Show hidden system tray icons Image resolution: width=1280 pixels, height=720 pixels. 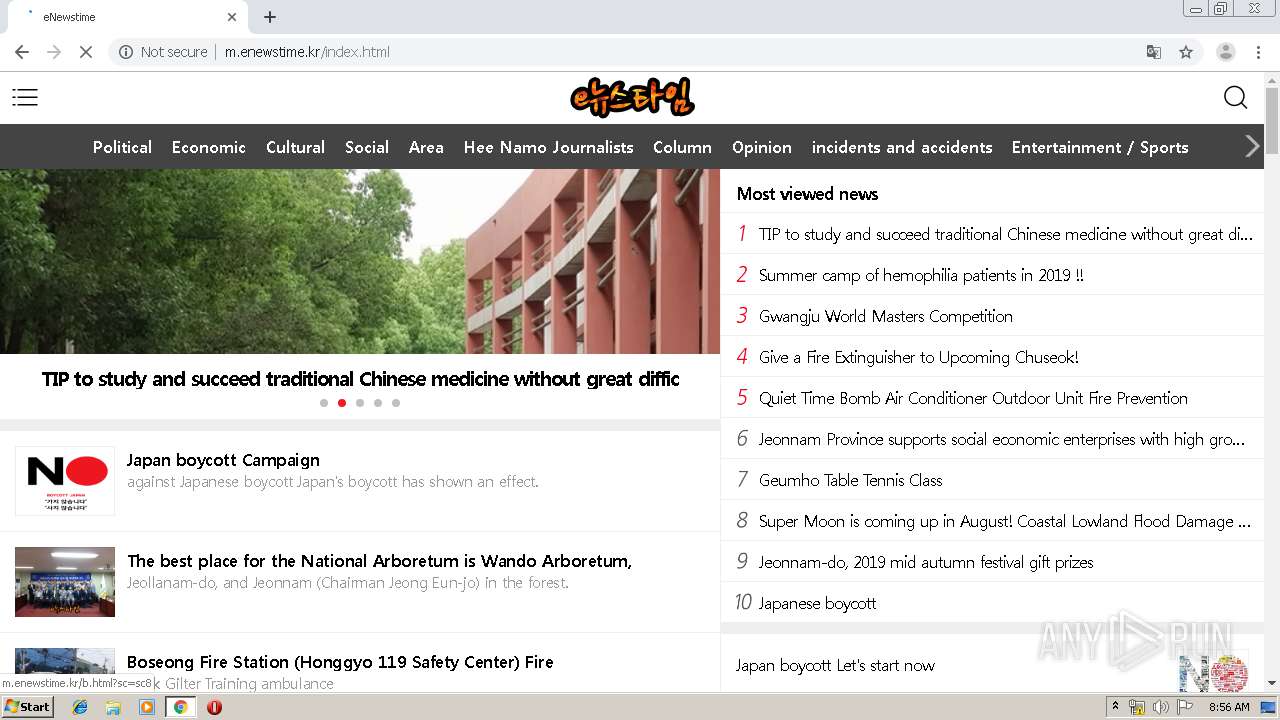[x=1115, y=707]
